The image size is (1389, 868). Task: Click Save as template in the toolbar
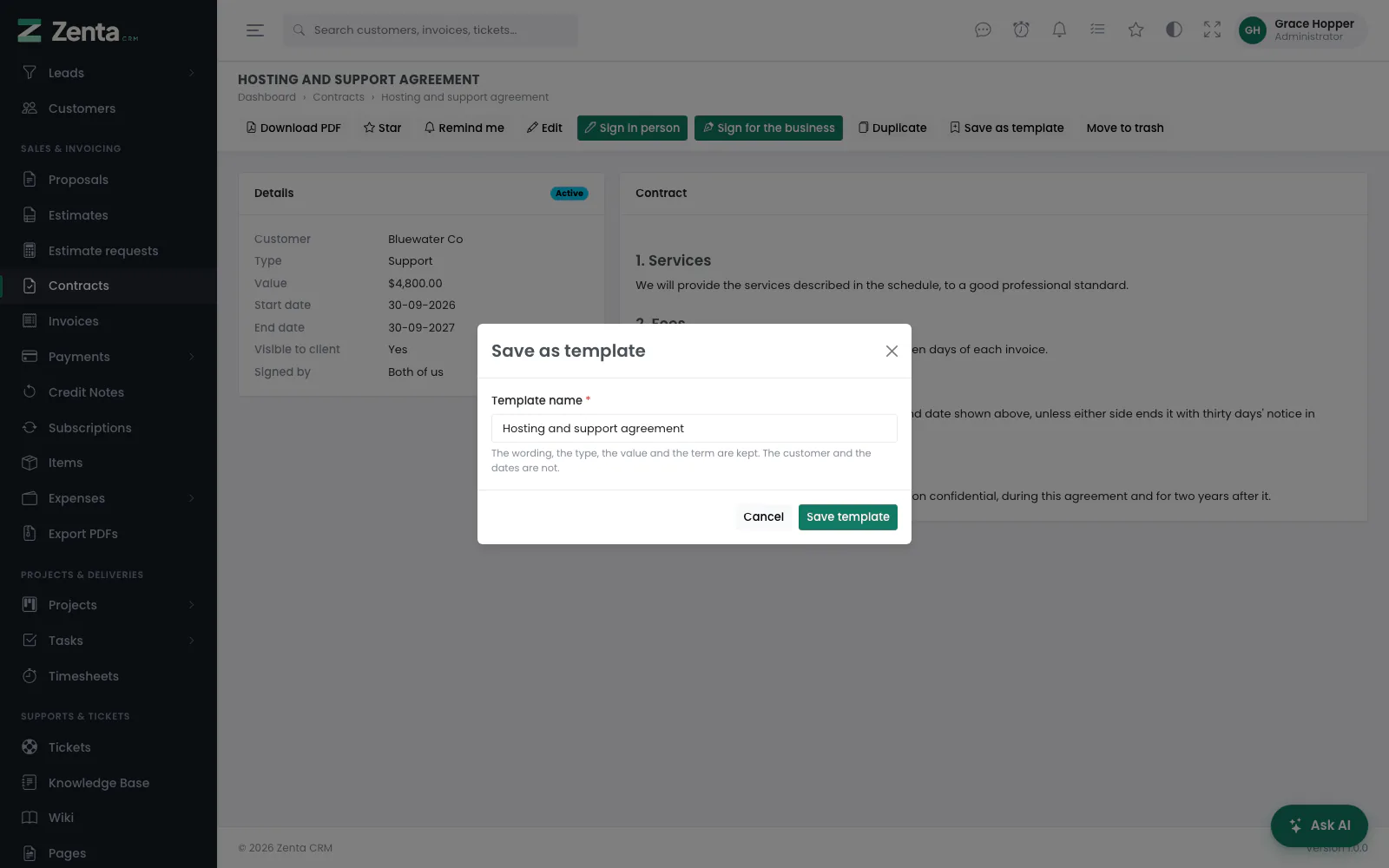click(1007, 128)
